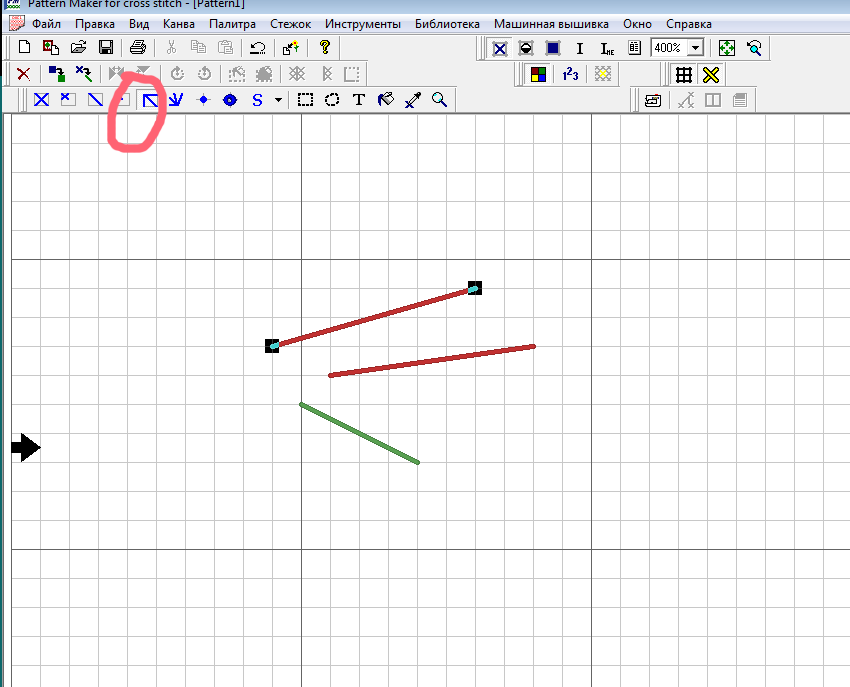The height and width of the screenshot is (687, 850).
Task: Click the Print icon
Action: click(x=138, y=47)
